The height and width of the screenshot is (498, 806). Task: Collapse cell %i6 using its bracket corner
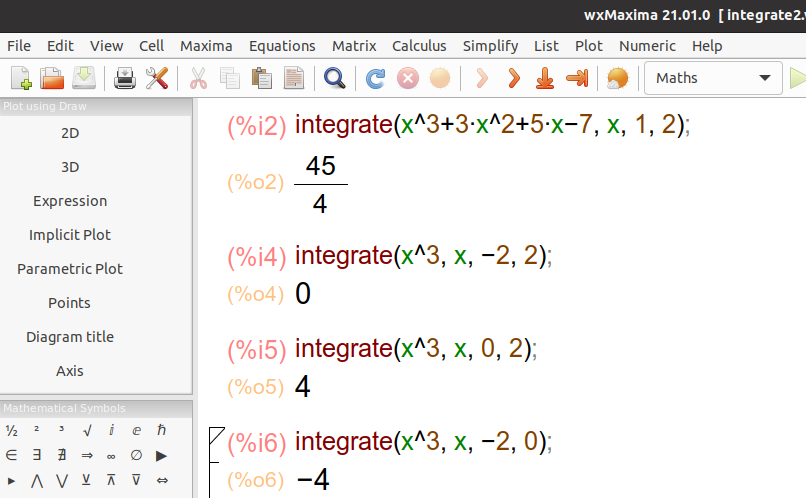pyautogui.click(x=216, y=435)
